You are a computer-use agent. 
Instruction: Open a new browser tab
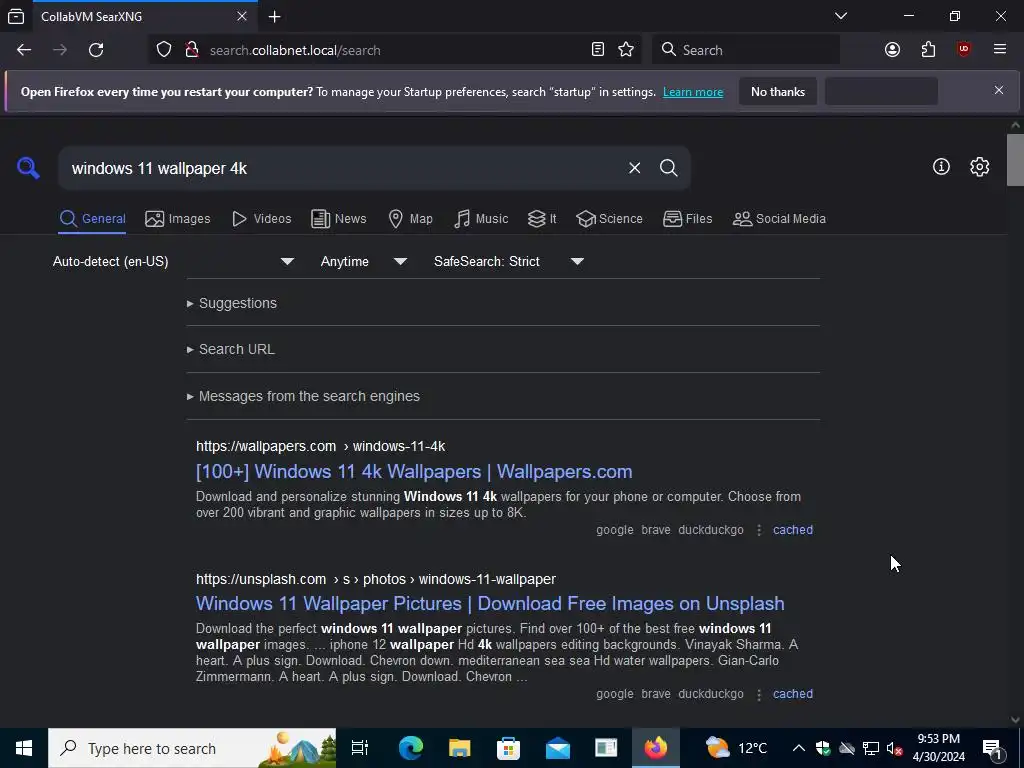coord(275,16)
